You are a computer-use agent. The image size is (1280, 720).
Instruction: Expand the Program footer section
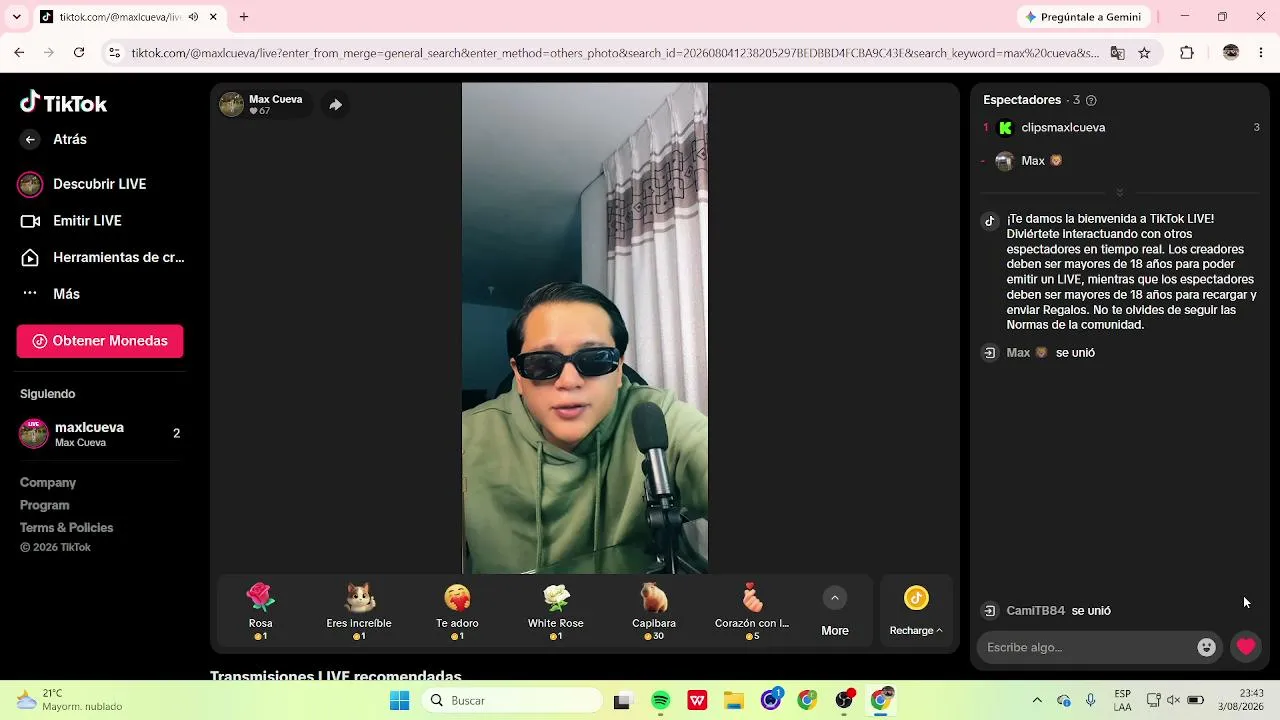click(x=45, y=505)
